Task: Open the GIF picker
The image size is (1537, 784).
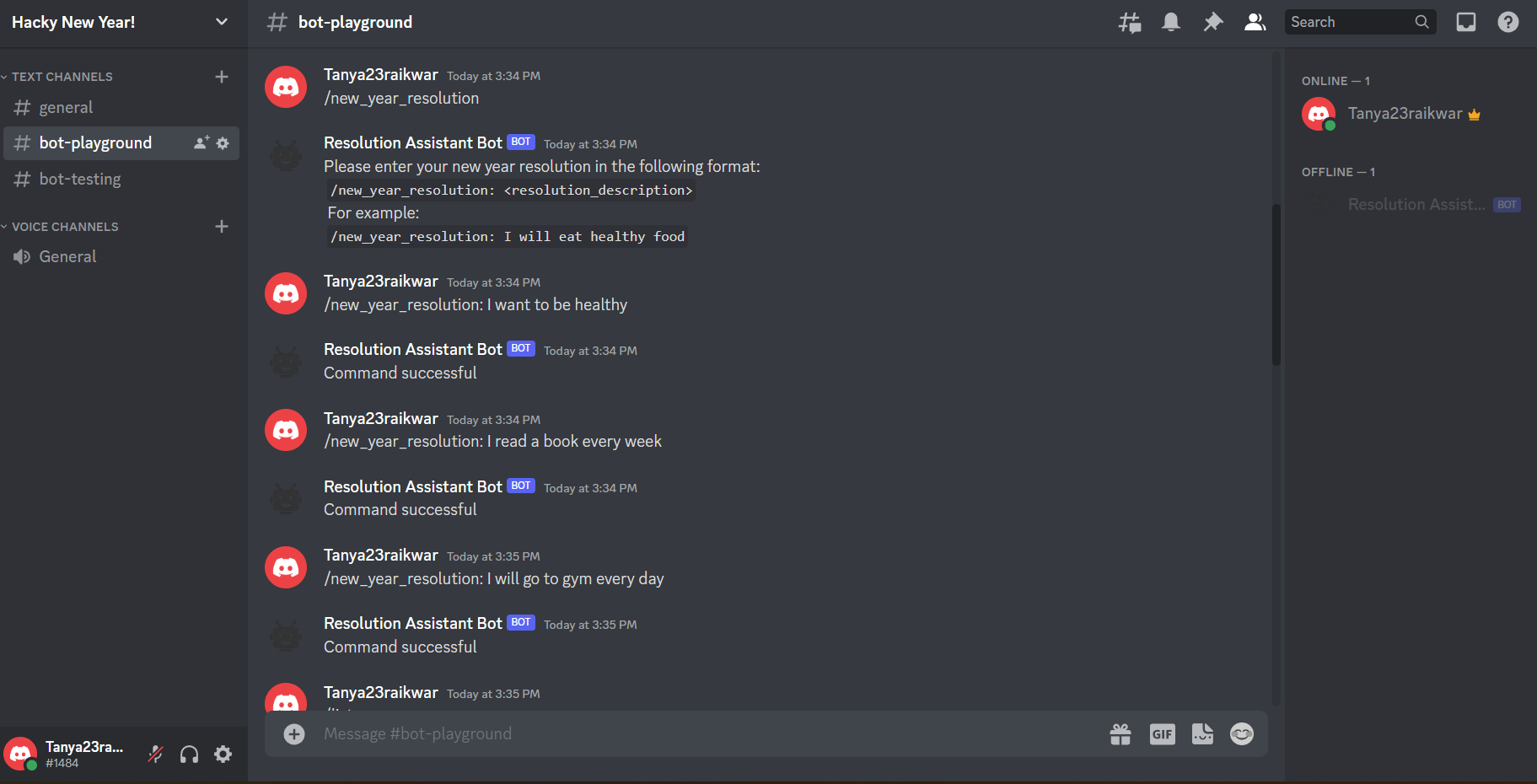Action: coord(1162,734)
